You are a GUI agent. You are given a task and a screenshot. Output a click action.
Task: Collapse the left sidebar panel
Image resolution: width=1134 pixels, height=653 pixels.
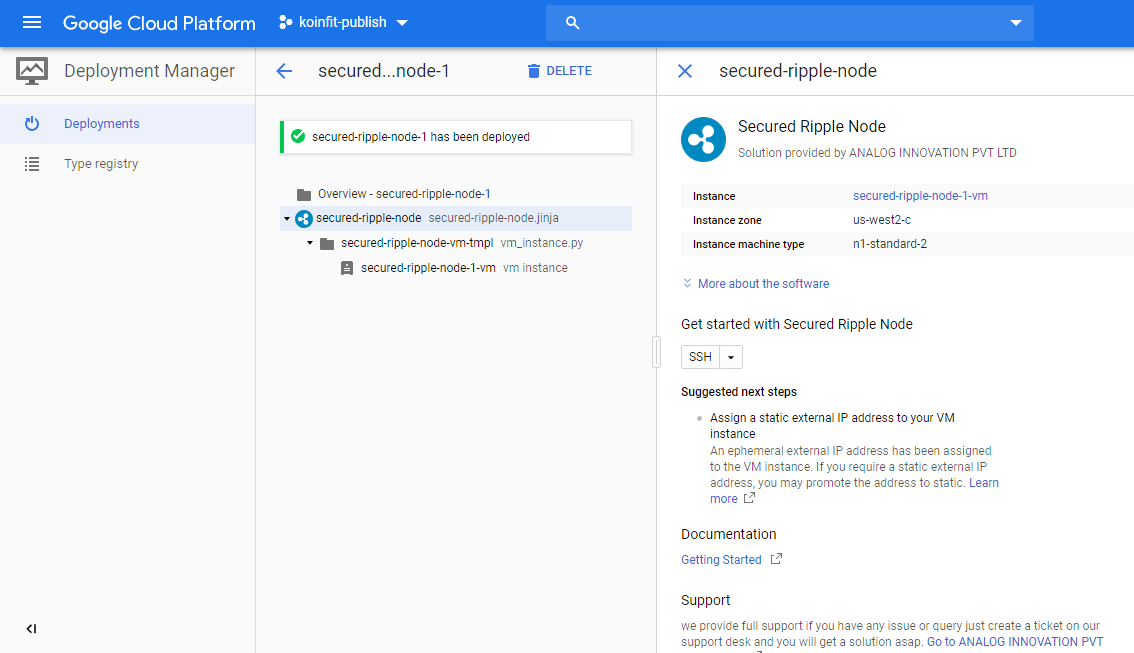pos(31,628)
